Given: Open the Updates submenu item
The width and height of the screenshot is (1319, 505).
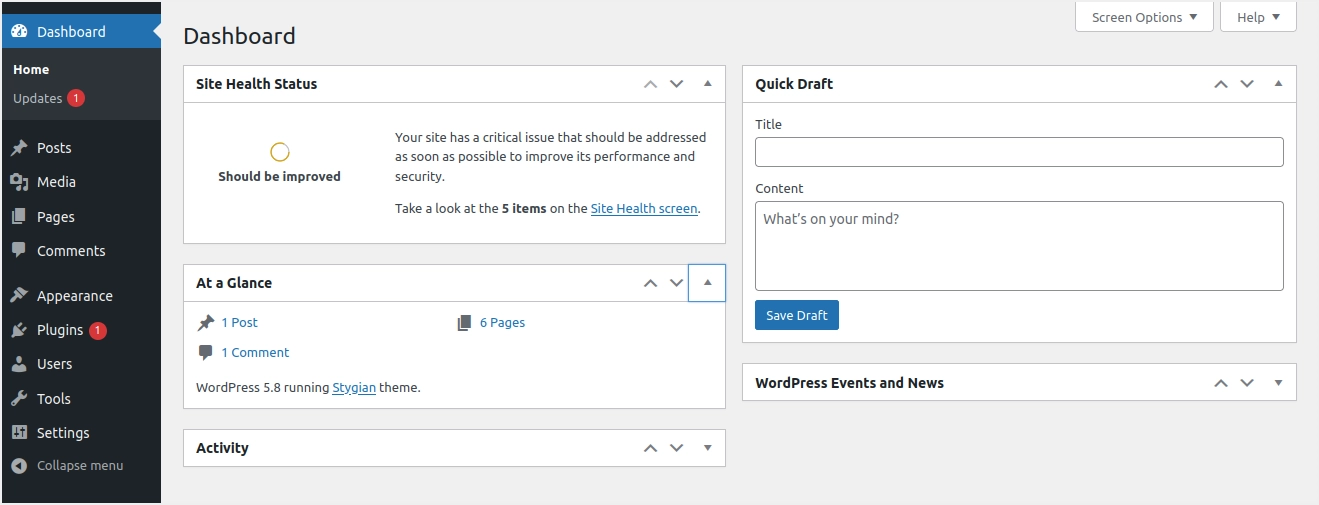Looking at the screenshot, I should point(38,98).
